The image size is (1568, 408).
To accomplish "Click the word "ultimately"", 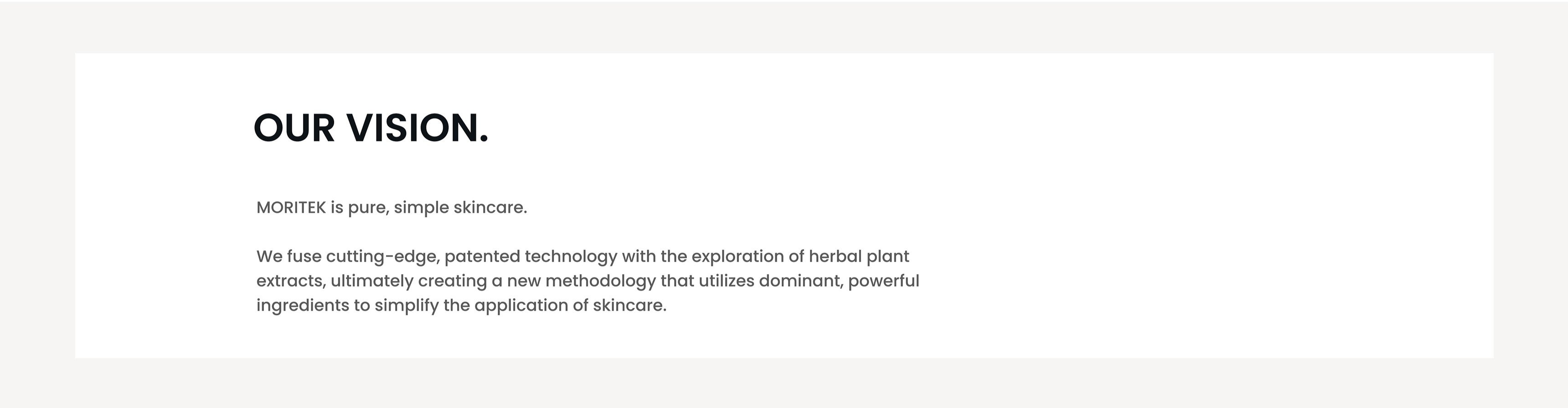I will click(x=371, y=281).
